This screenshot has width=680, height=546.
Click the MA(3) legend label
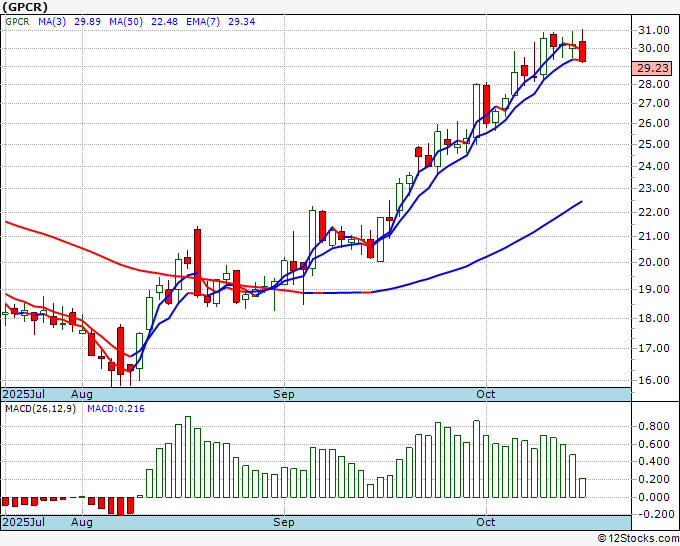52,22
